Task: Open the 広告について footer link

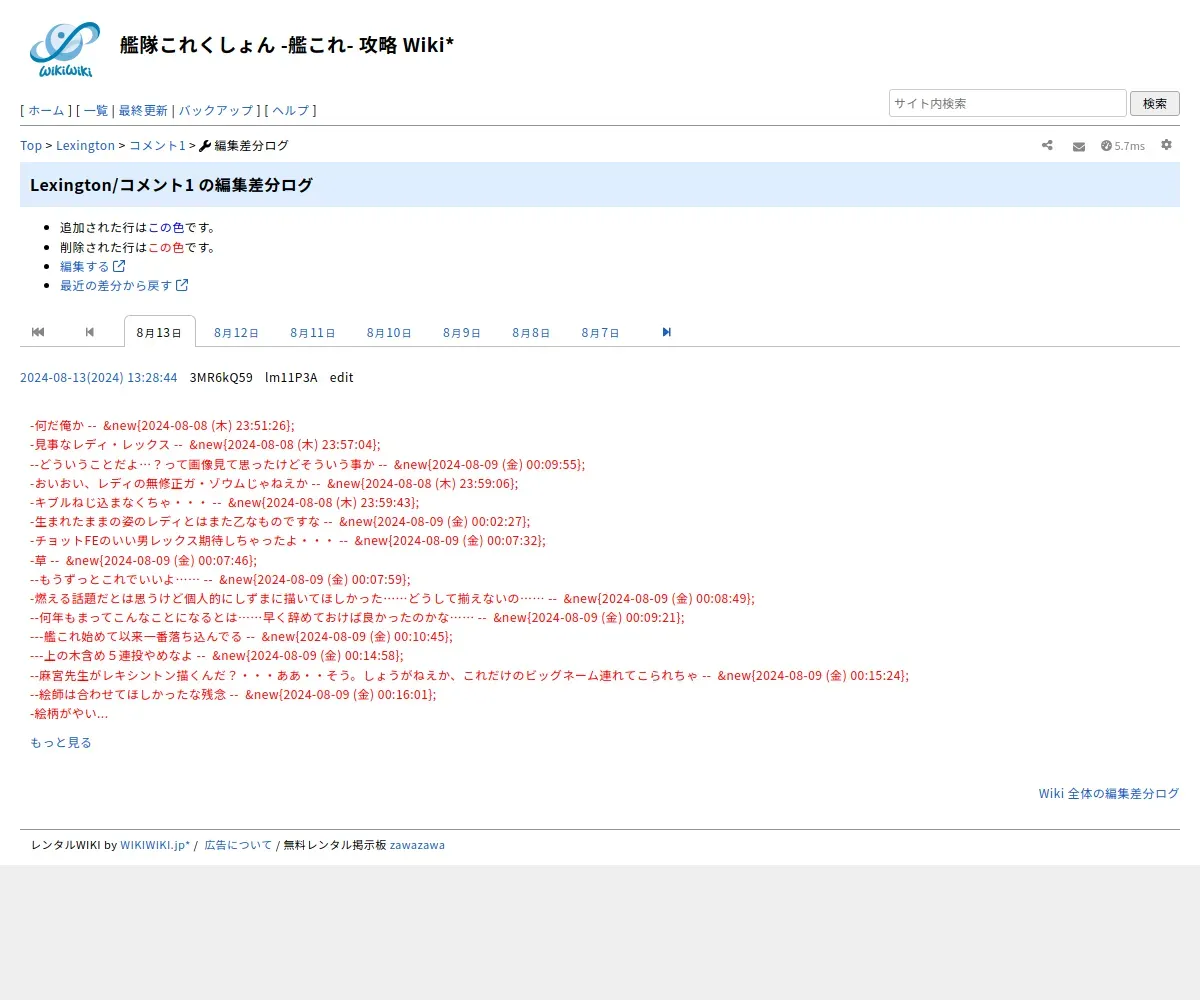Action: tap(238, 845)
